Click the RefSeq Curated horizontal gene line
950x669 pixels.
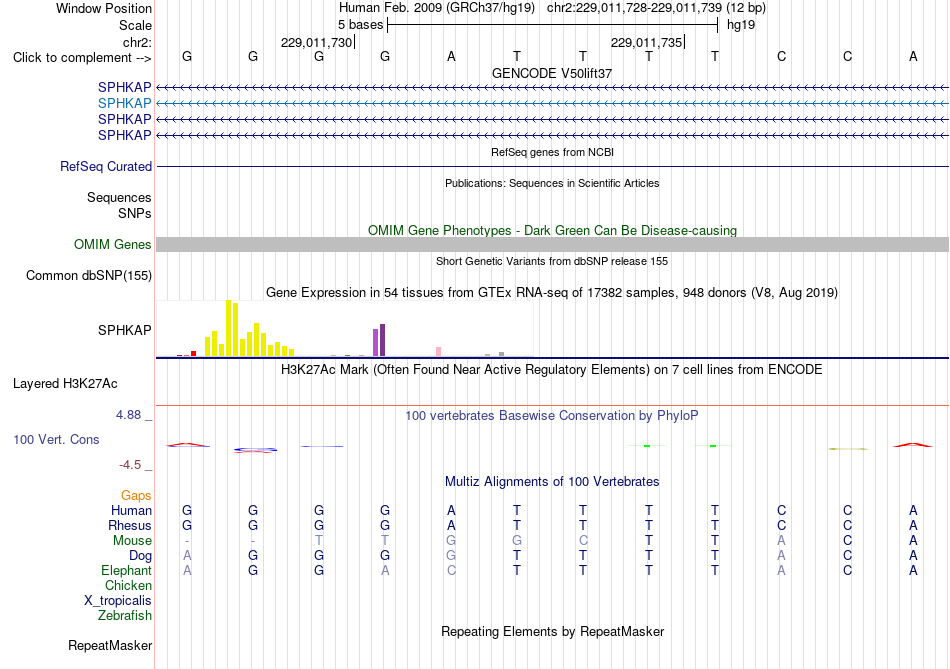(552, 167)
